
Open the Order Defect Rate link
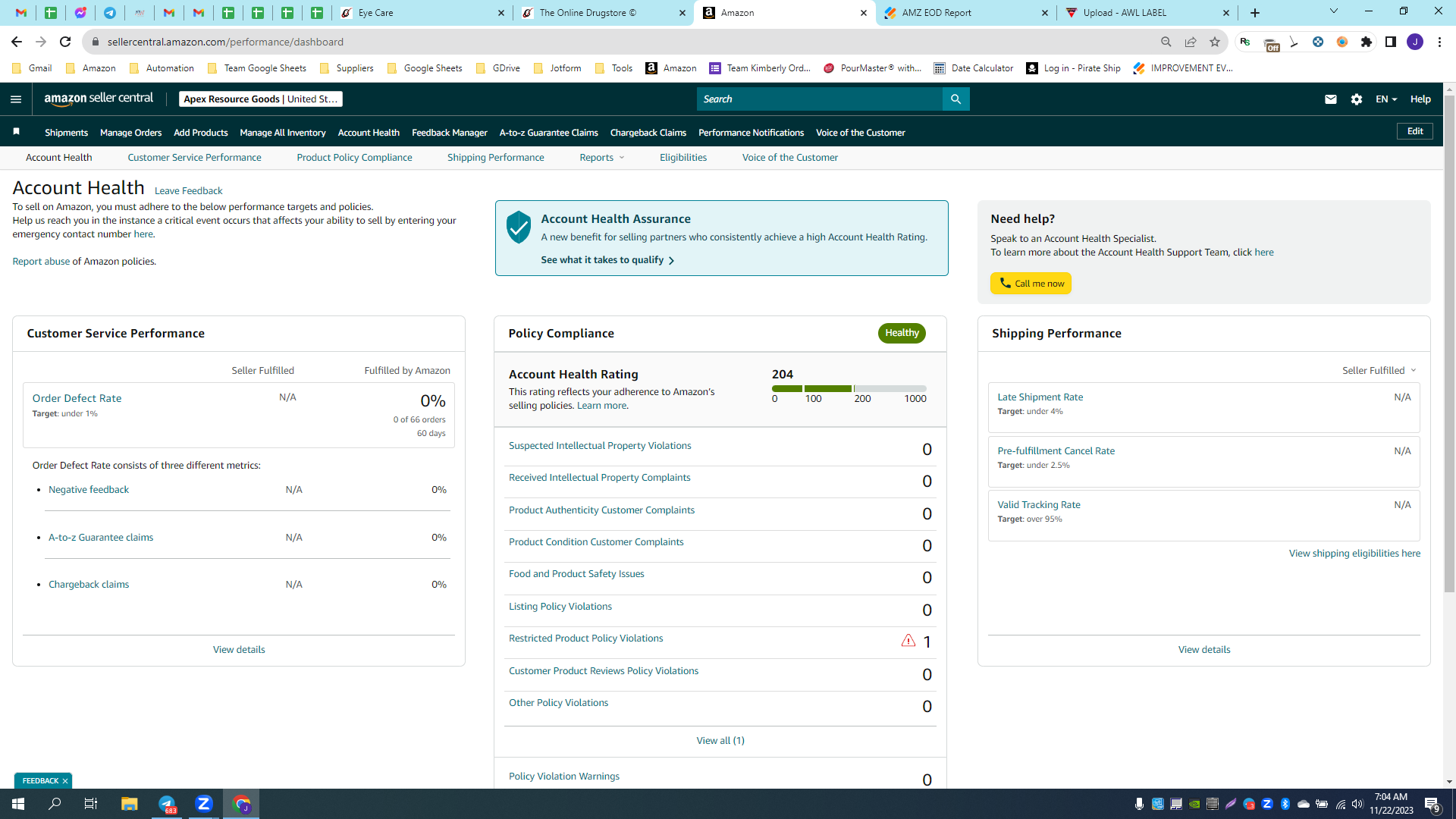point(77,398)
